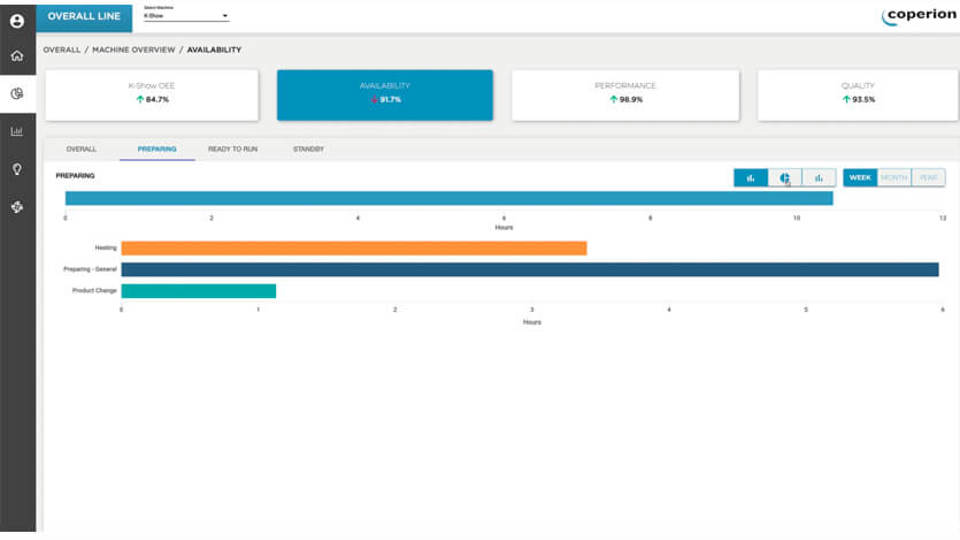
Task: Open the Overall tab
Action: coord(81,149)
